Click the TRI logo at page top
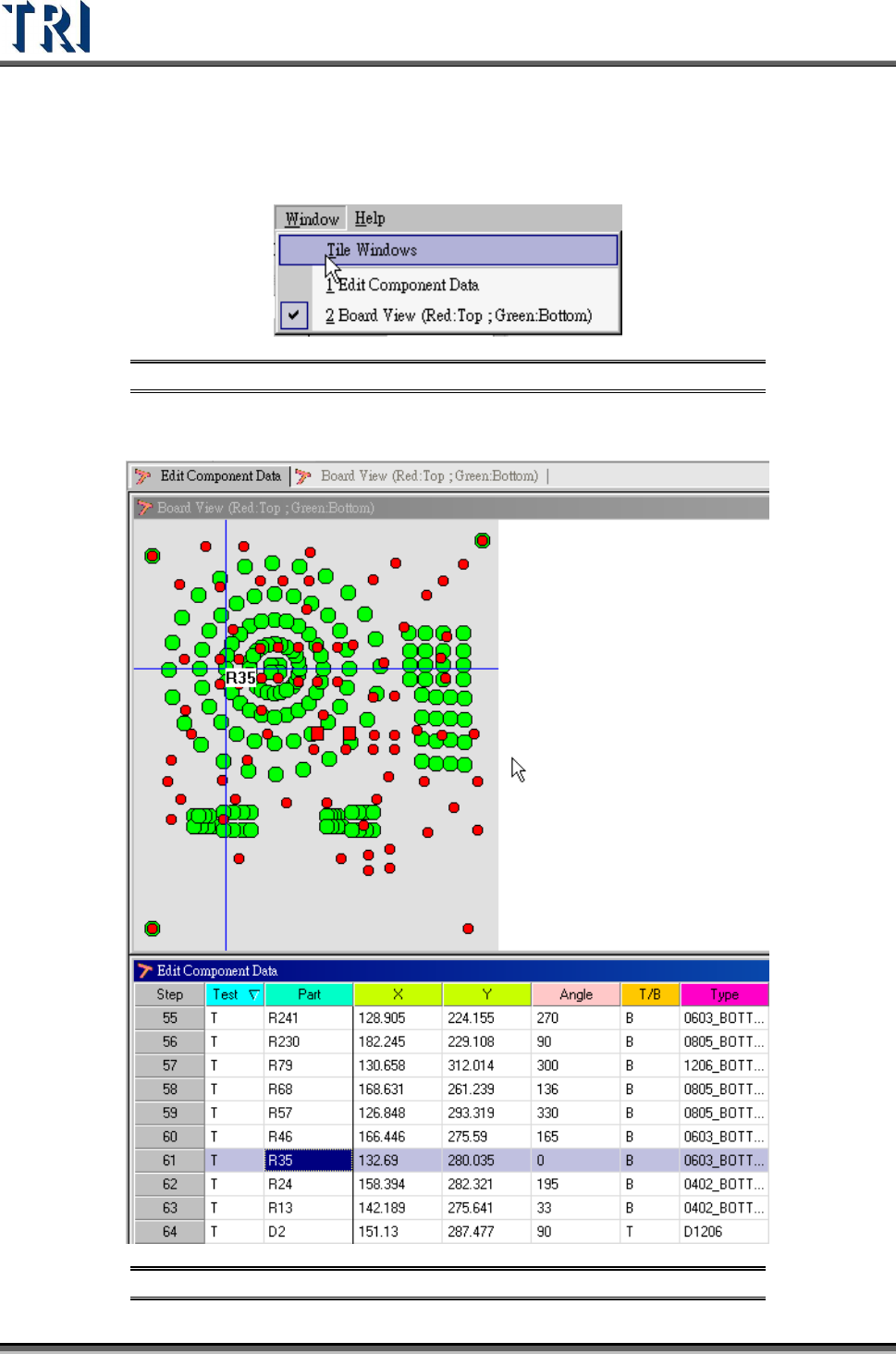This screenshot has width=896, height=1354. [x=46, y=27]
